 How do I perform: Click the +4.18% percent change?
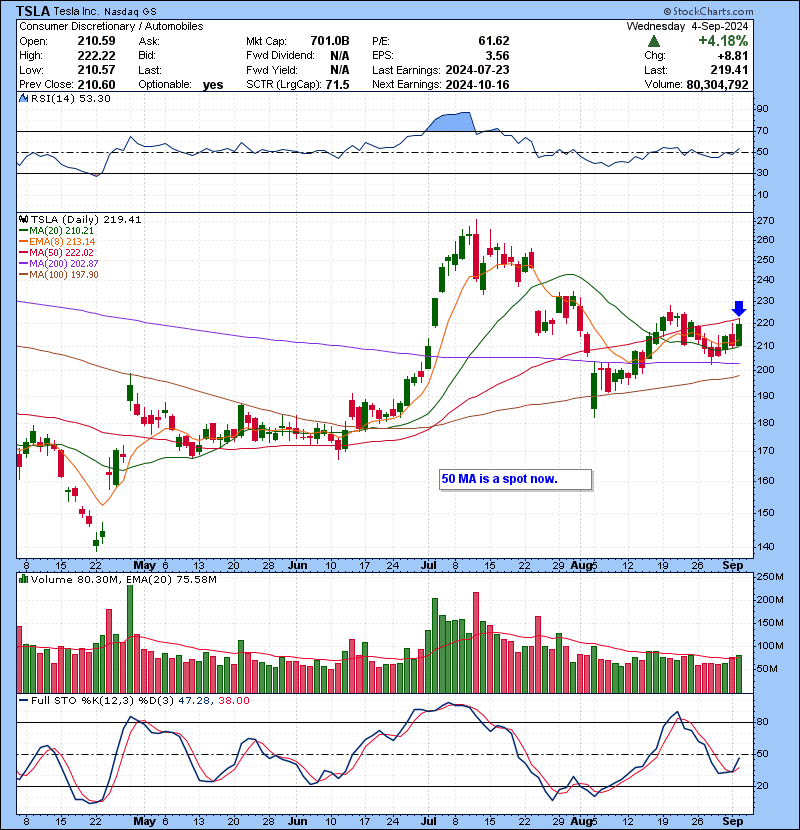click(x=723, y=41)
